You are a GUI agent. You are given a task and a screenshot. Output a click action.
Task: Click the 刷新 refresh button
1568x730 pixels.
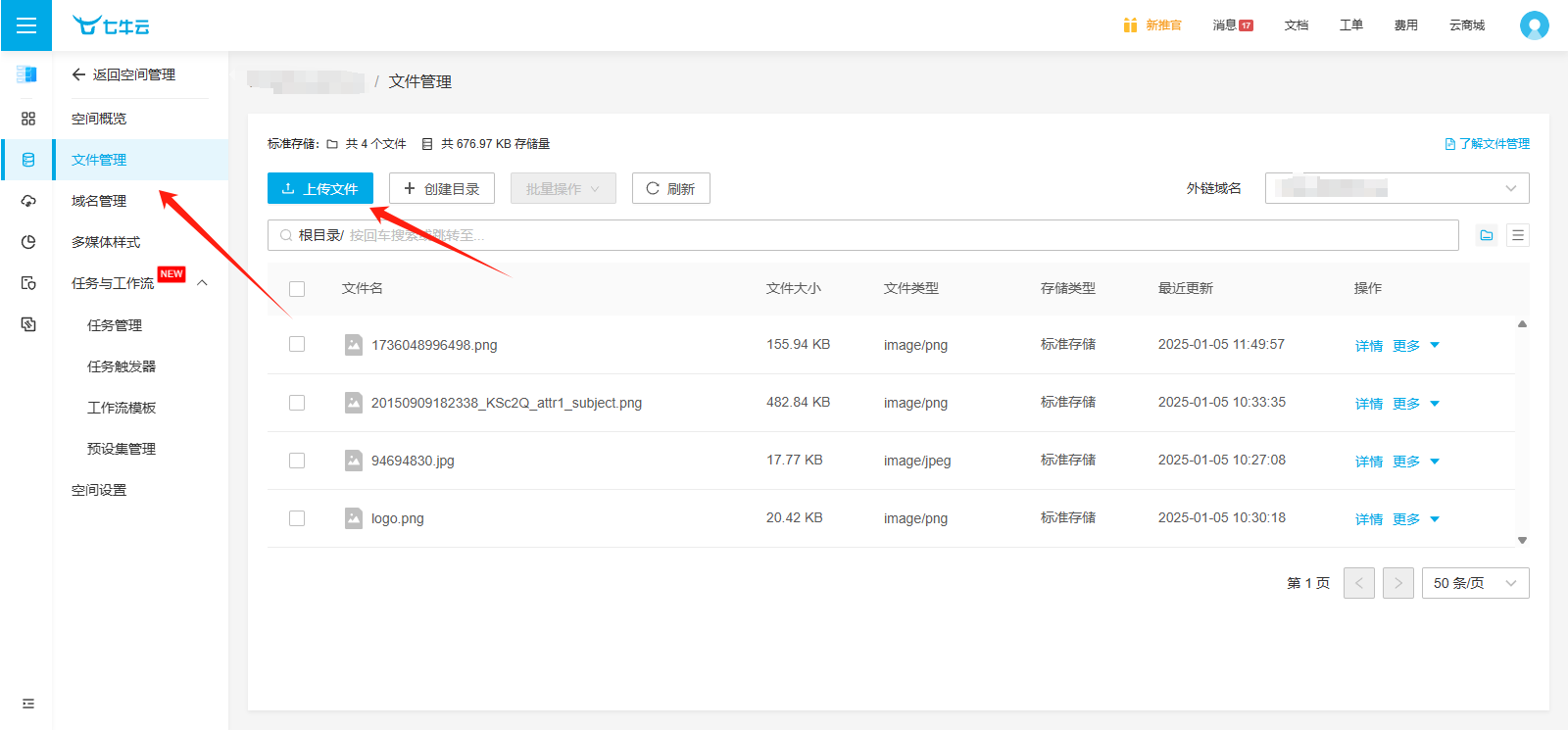(x=671, y=188)
